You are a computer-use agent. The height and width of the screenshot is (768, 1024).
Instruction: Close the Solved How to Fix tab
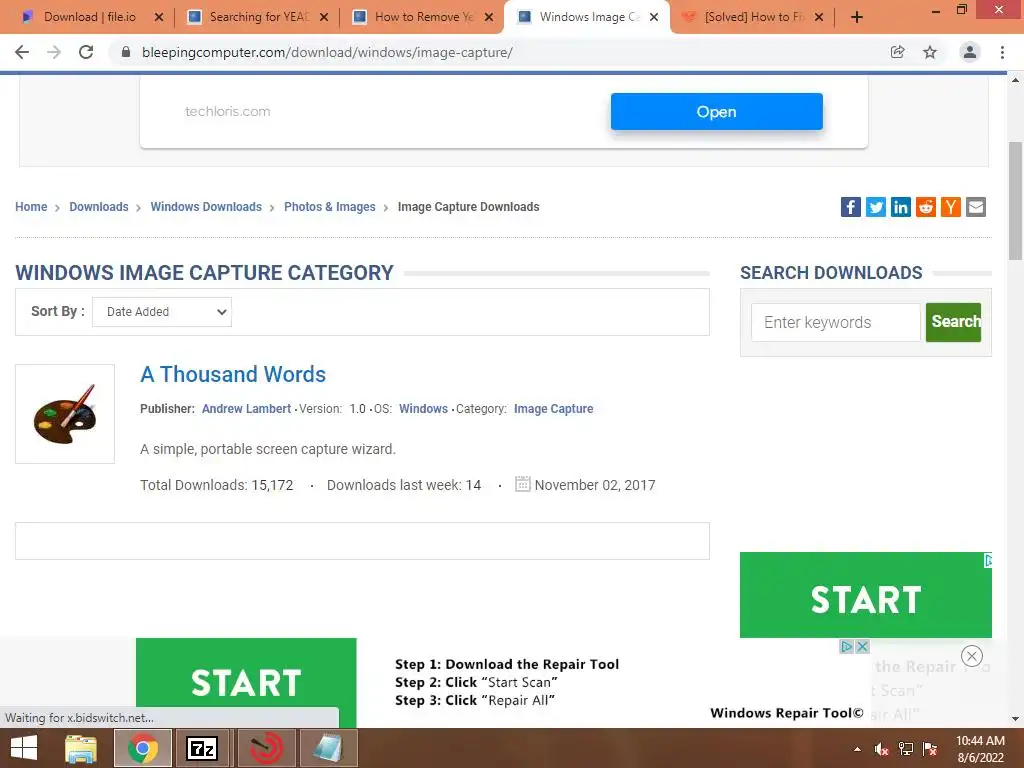click(x=819, y=18)
